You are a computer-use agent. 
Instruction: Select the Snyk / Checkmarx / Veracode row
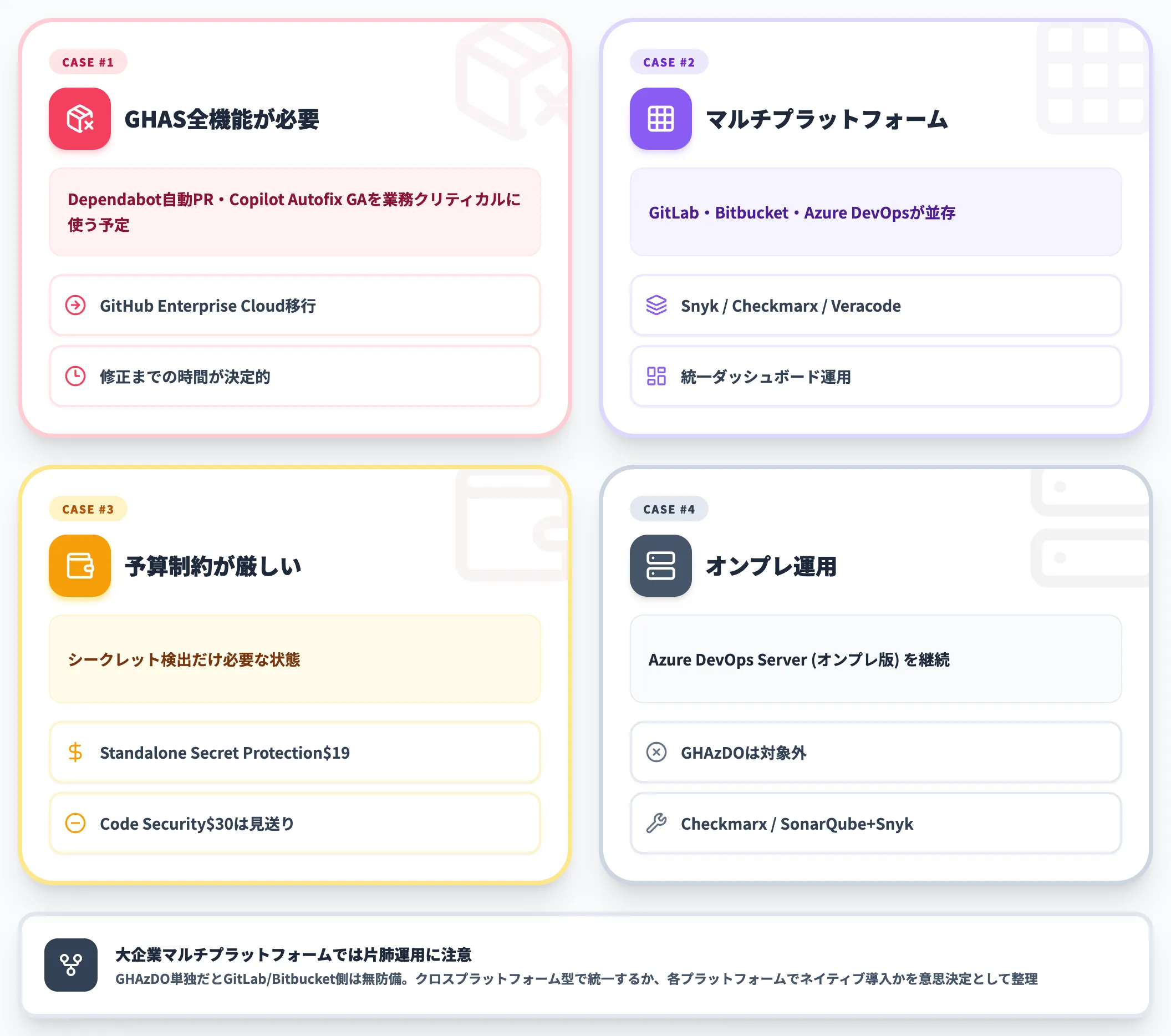pos(876,306)
